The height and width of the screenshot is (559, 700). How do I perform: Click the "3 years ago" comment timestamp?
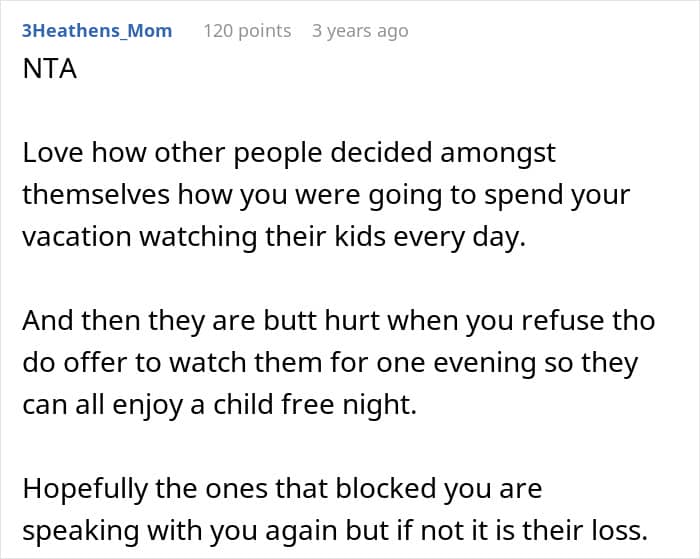click(x=360, y=31)
